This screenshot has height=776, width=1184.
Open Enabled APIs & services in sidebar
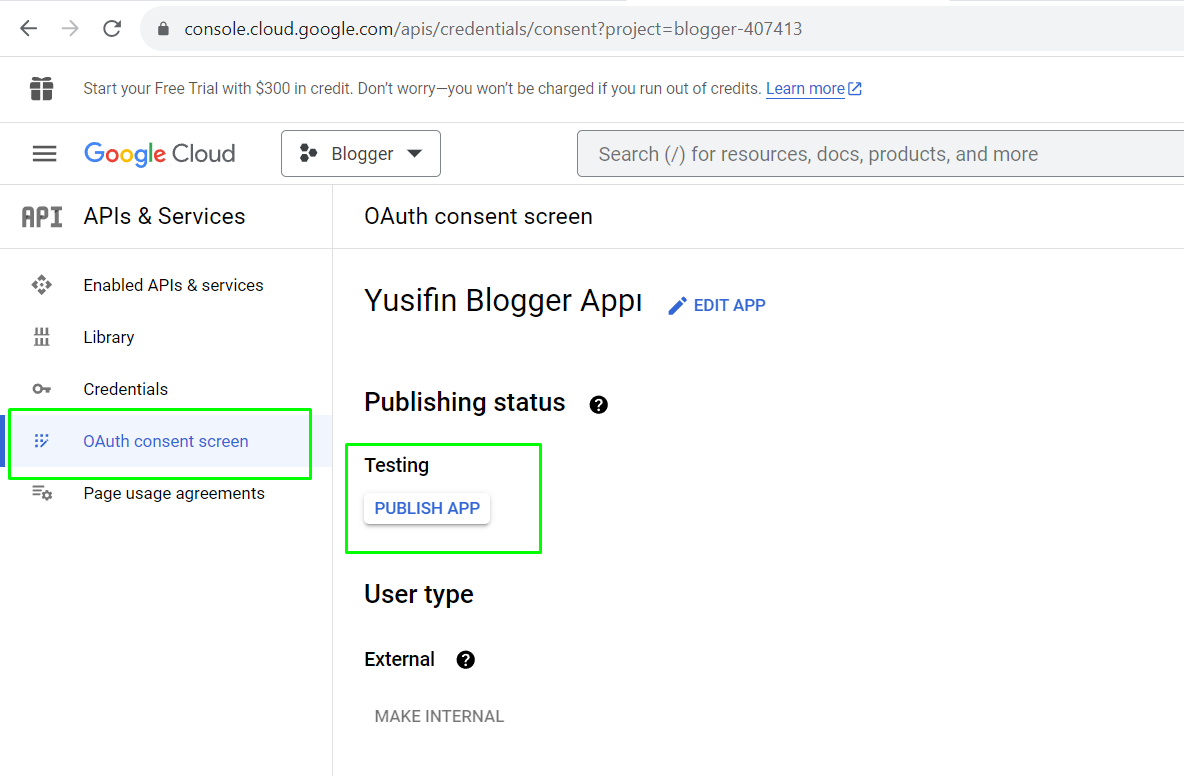click(x=166, y=285)
